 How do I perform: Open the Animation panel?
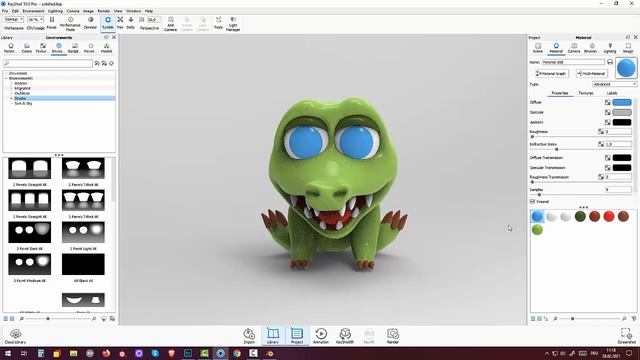321,336
